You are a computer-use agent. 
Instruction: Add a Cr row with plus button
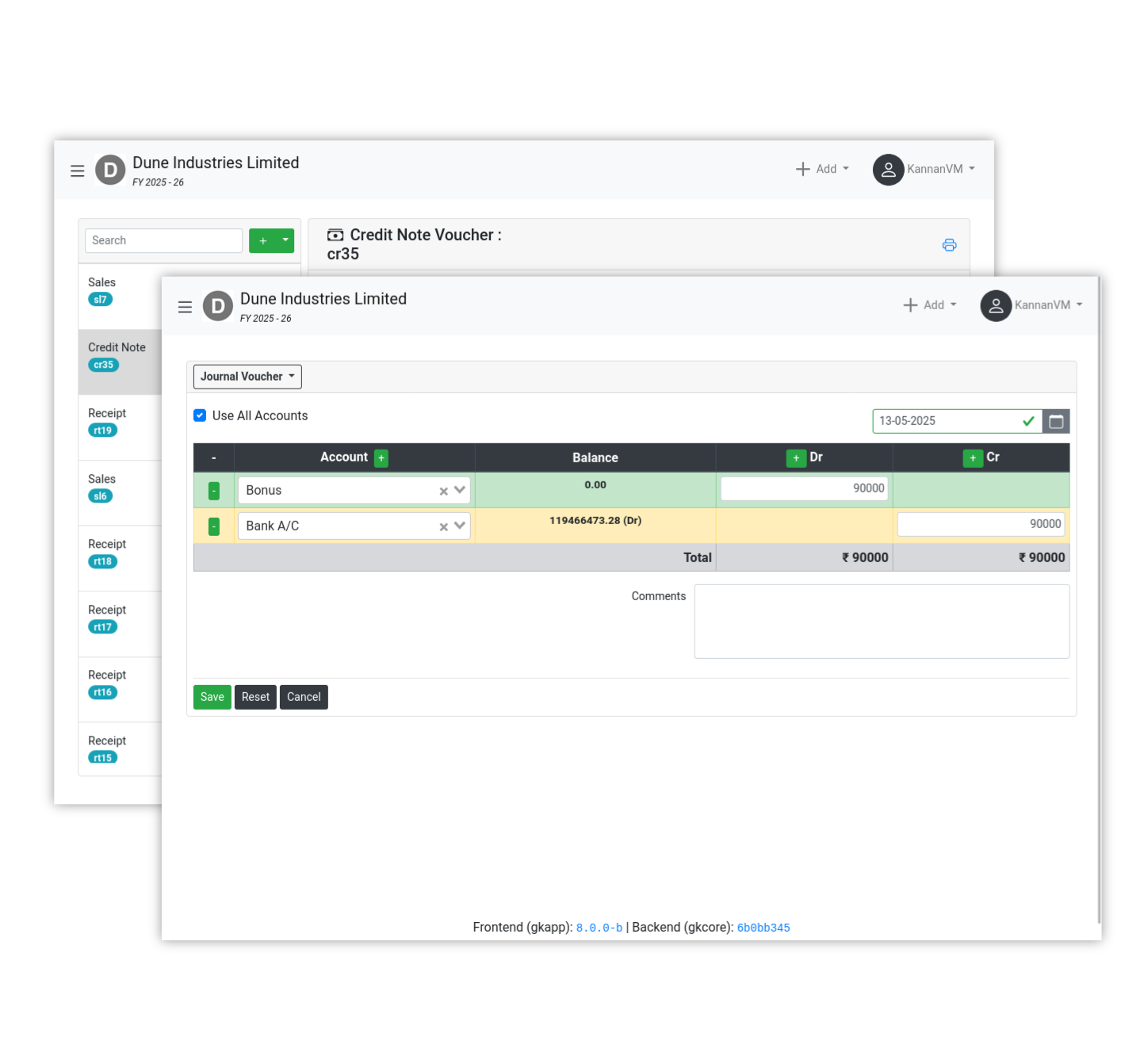click(x=972, y=458)
